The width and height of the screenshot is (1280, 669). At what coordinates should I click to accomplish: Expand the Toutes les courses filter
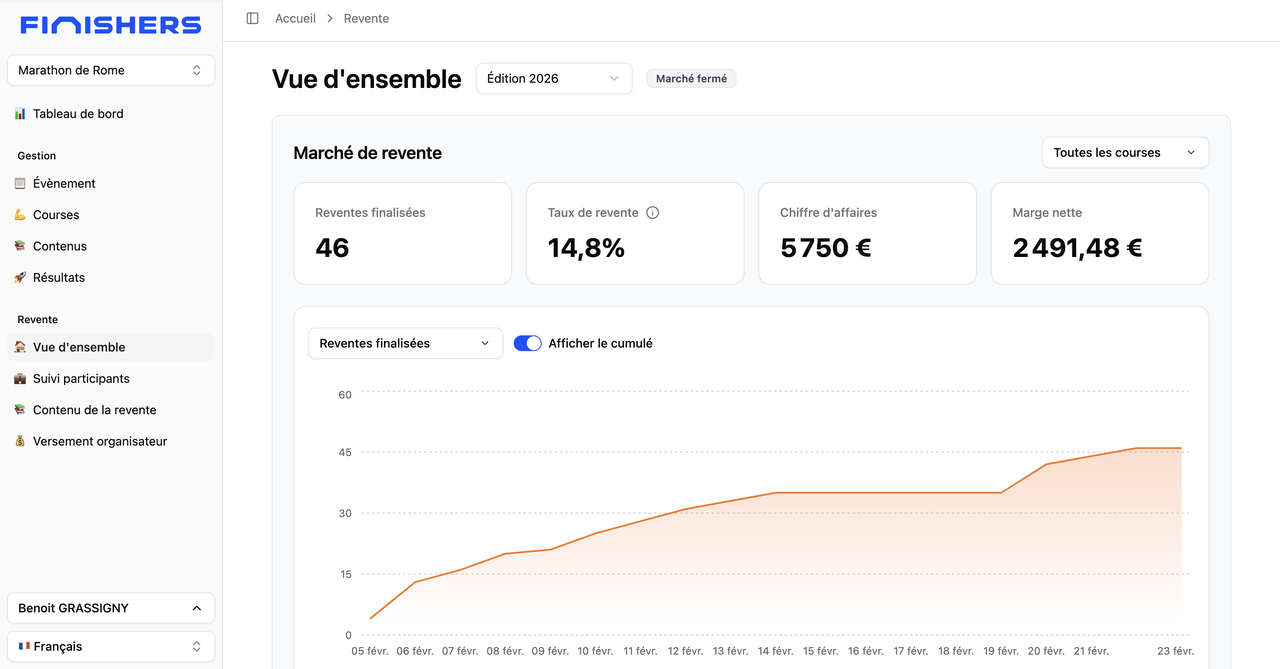(1125, 153)
